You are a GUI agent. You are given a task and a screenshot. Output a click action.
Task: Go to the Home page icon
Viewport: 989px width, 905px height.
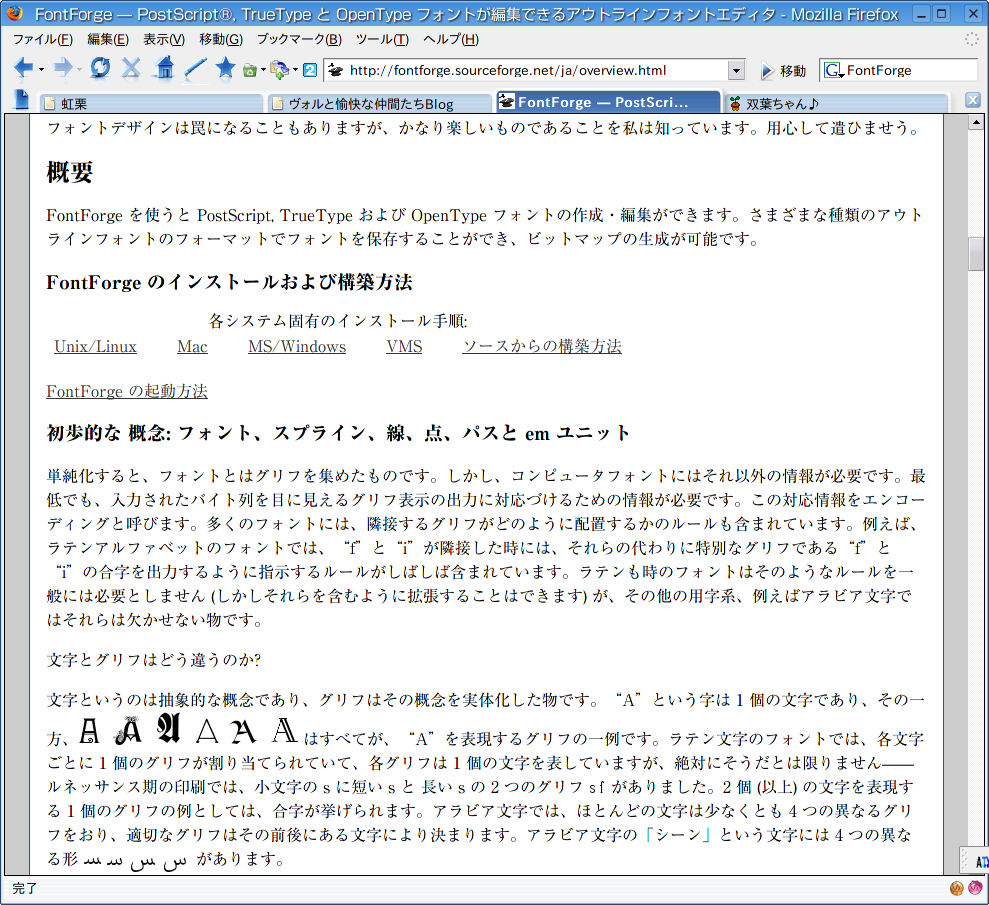click(165, 68)
